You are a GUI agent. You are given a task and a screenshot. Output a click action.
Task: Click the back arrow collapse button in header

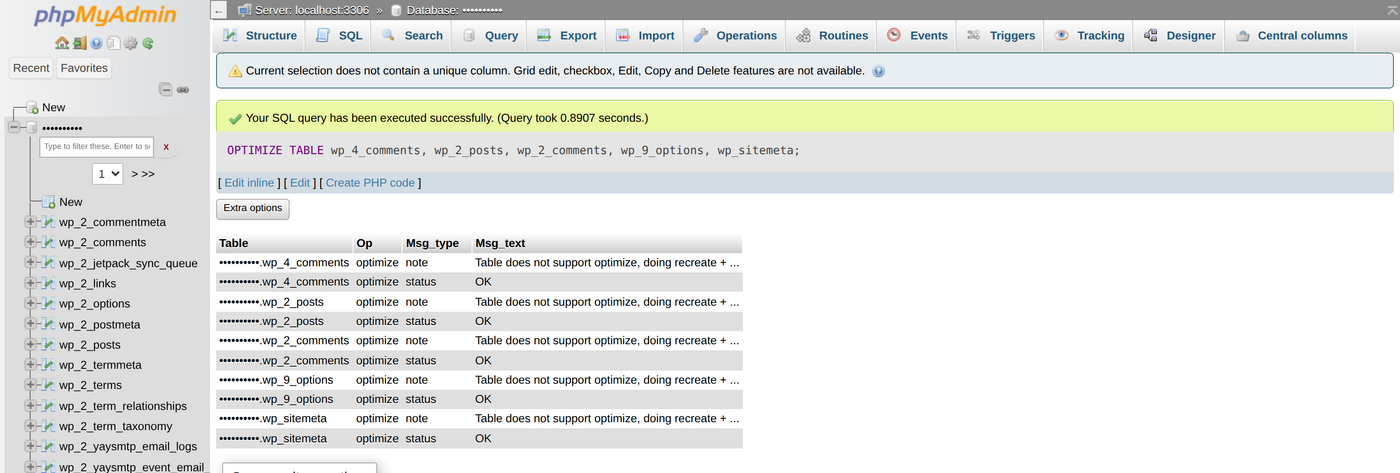tap(220, 10)
